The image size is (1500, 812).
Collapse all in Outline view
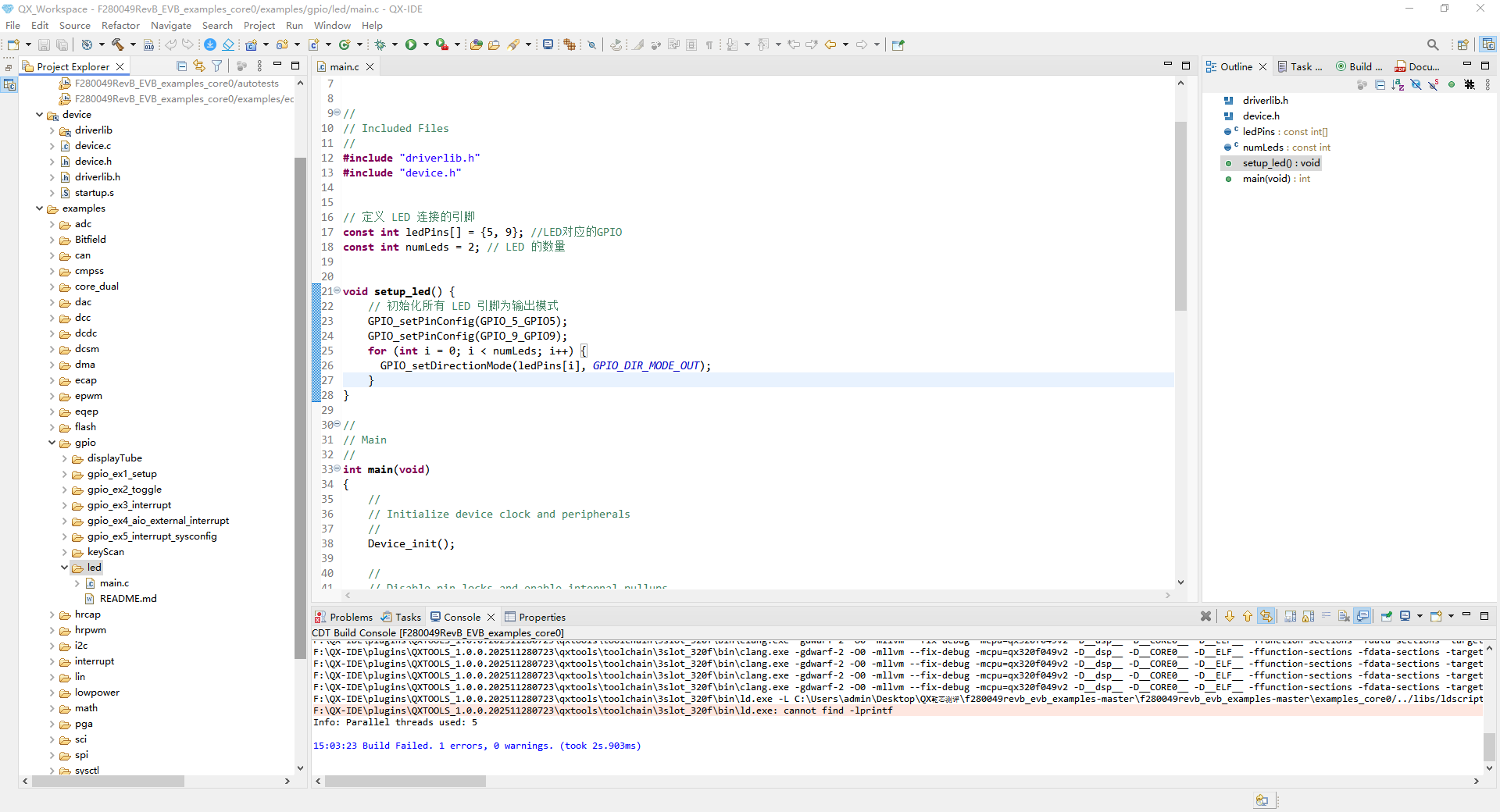click(1380, 84)
